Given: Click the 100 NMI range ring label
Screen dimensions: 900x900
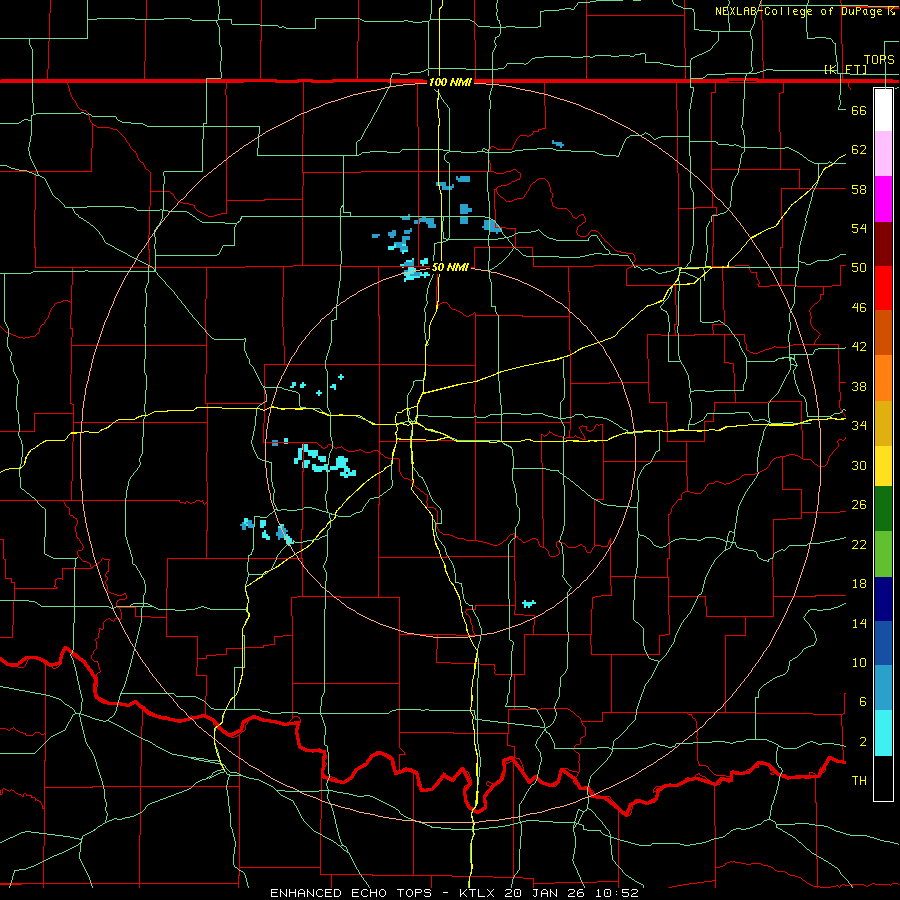Looking at the screenshot, I should [450, 82].
